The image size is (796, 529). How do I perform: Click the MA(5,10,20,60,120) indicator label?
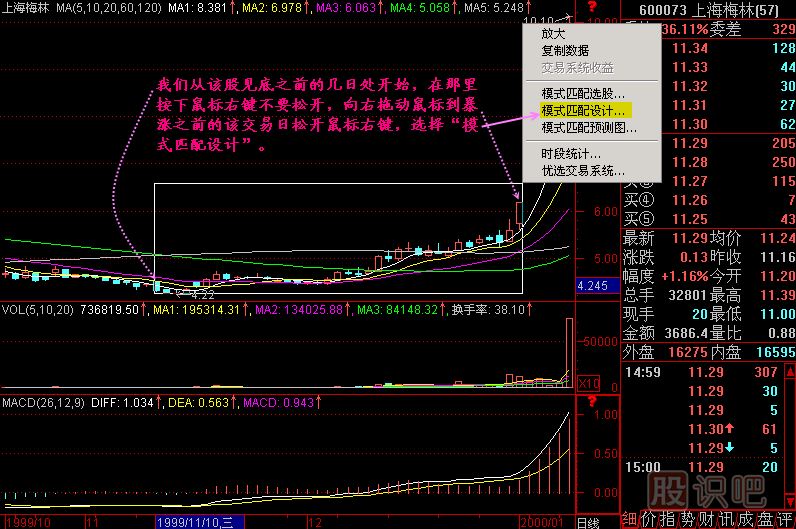pos(109,8)
